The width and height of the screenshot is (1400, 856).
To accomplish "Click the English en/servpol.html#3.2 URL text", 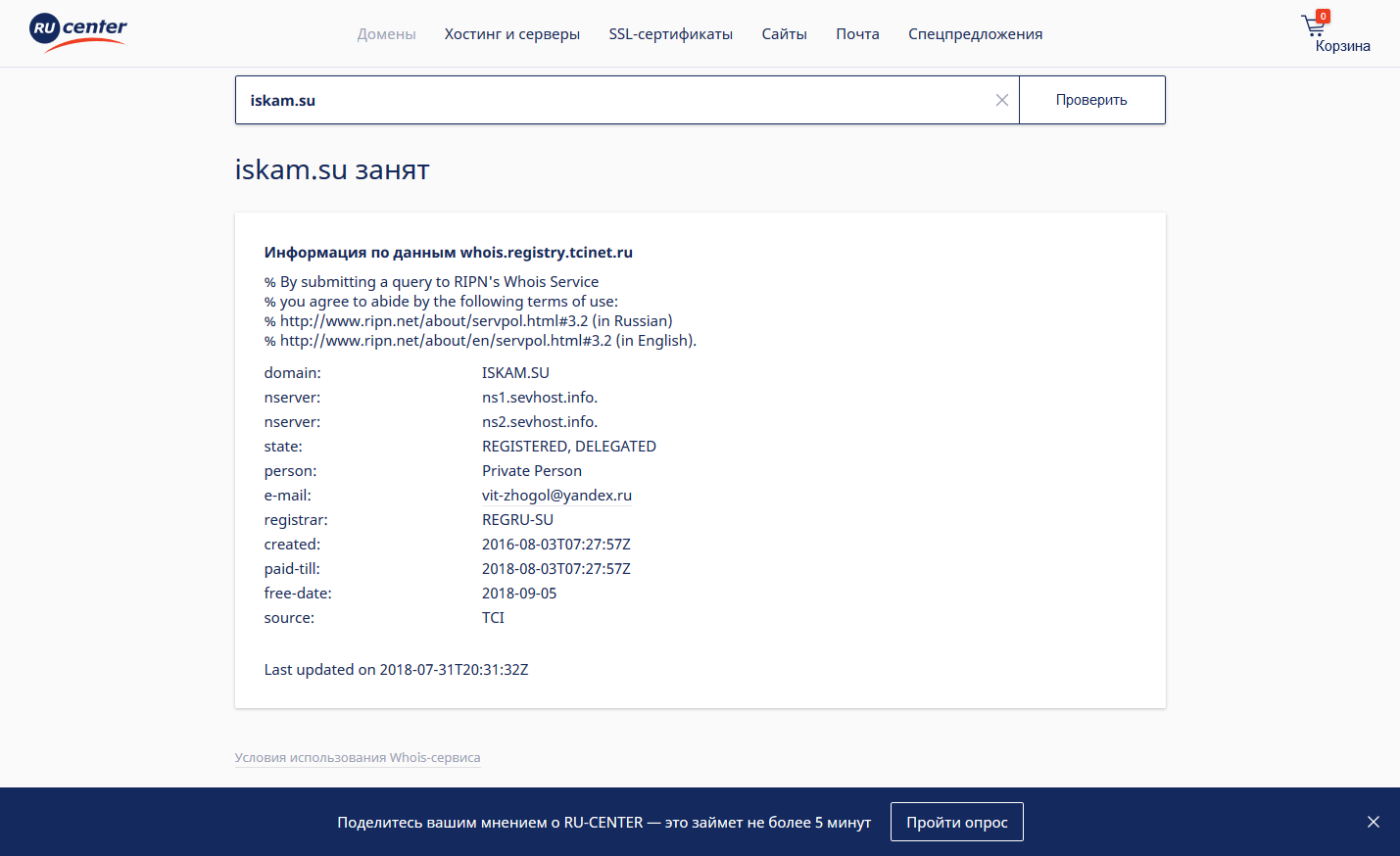I will pos(446,341).
